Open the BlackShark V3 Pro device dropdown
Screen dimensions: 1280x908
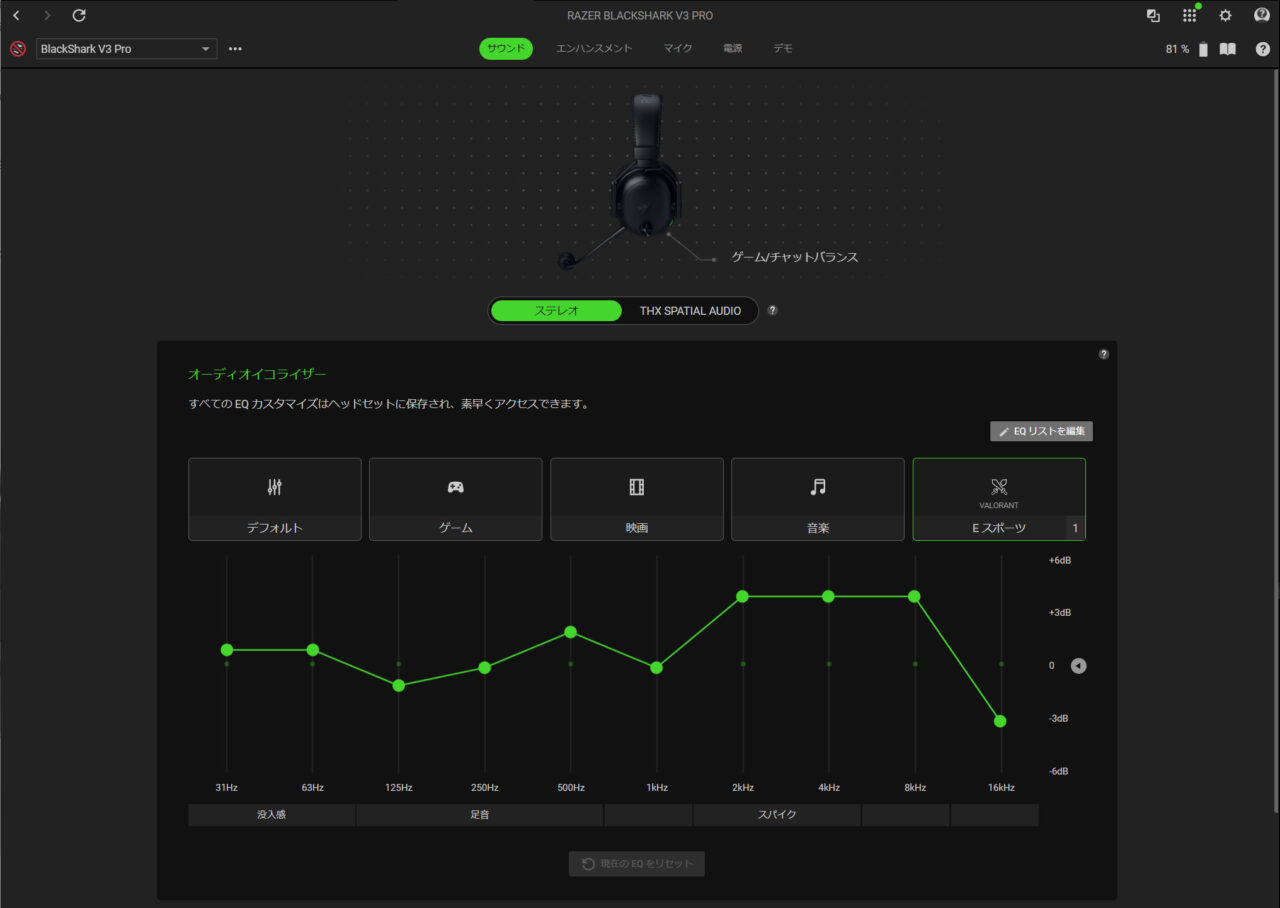[x=126, y=49]
